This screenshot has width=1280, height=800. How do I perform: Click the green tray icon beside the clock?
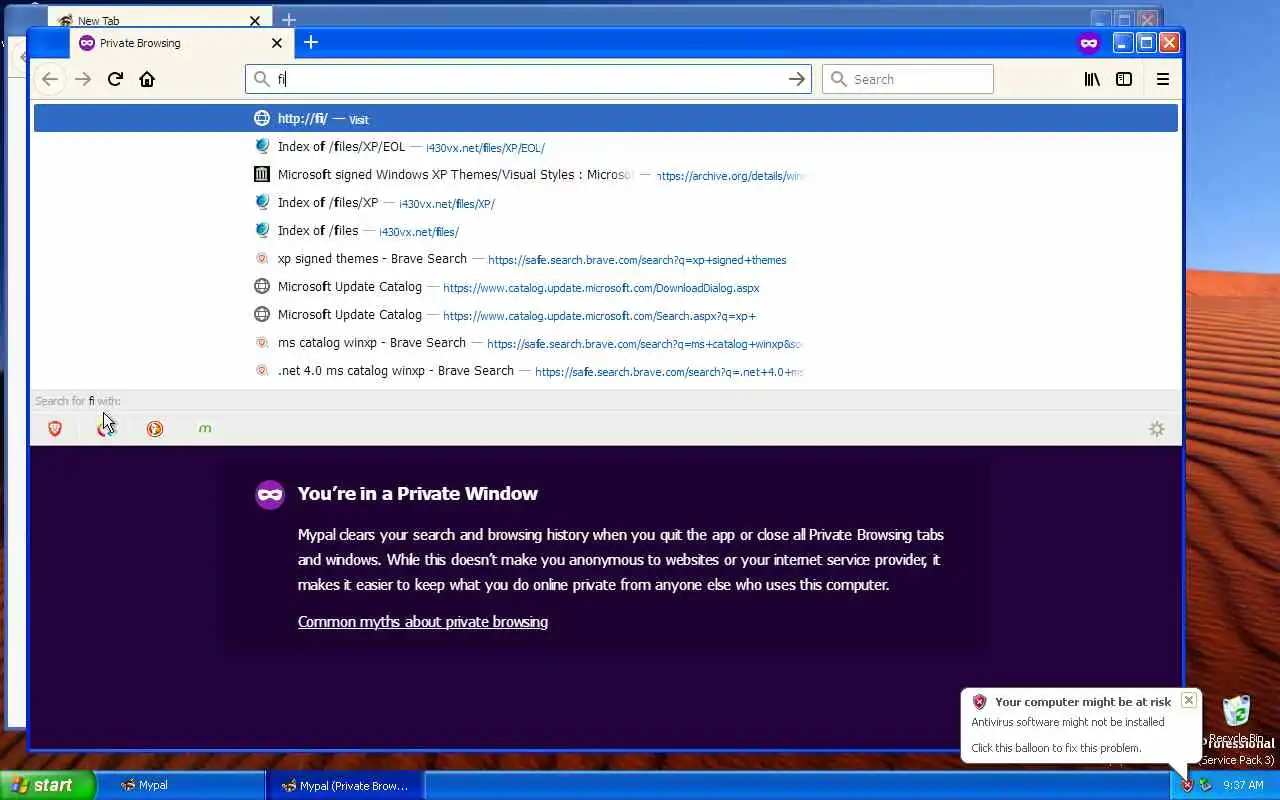[x=1205, y=785]
